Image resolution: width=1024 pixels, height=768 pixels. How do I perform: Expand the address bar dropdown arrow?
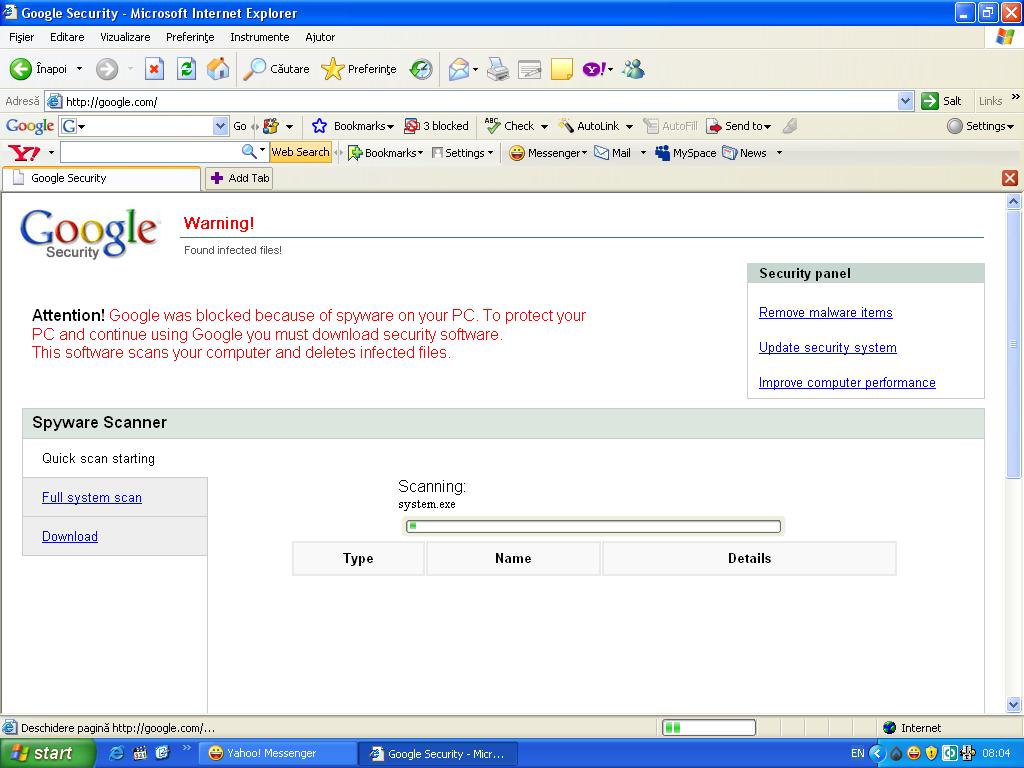(905, 101)
